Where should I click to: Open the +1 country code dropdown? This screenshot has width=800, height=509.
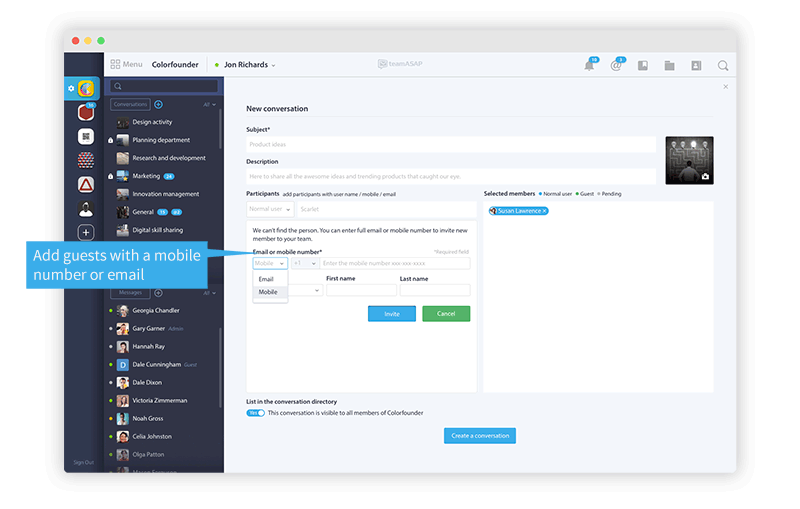(x=305, y=263)
